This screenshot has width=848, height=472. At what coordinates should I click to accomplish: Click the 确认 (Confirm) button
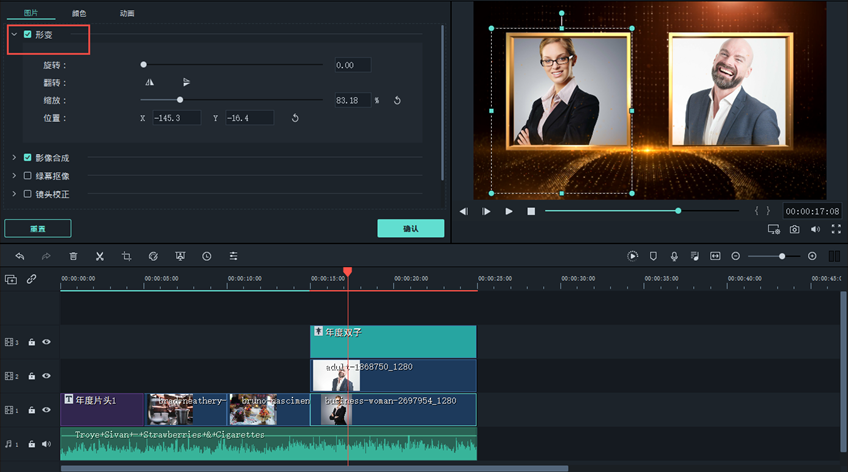click(x=410, y=228)
